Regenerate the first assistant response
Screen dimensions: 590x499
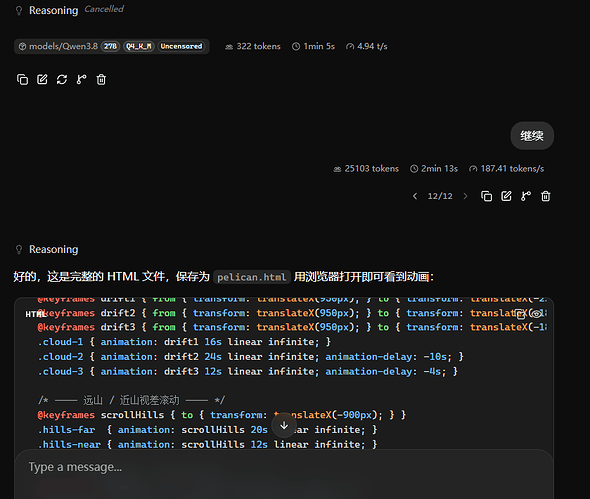tap(62, 79)
